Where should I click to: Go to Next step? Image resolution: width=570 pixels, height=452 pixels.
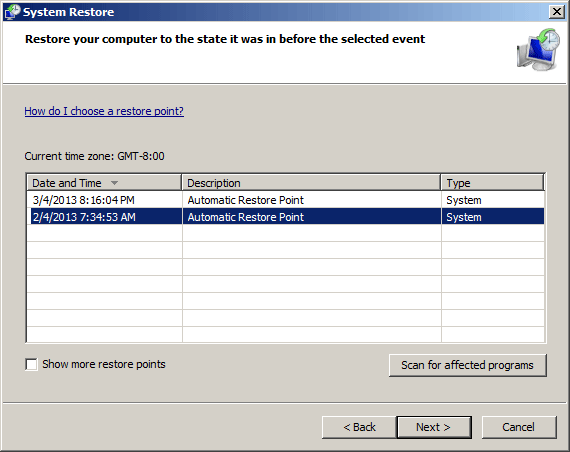click(x=434, y=427)
